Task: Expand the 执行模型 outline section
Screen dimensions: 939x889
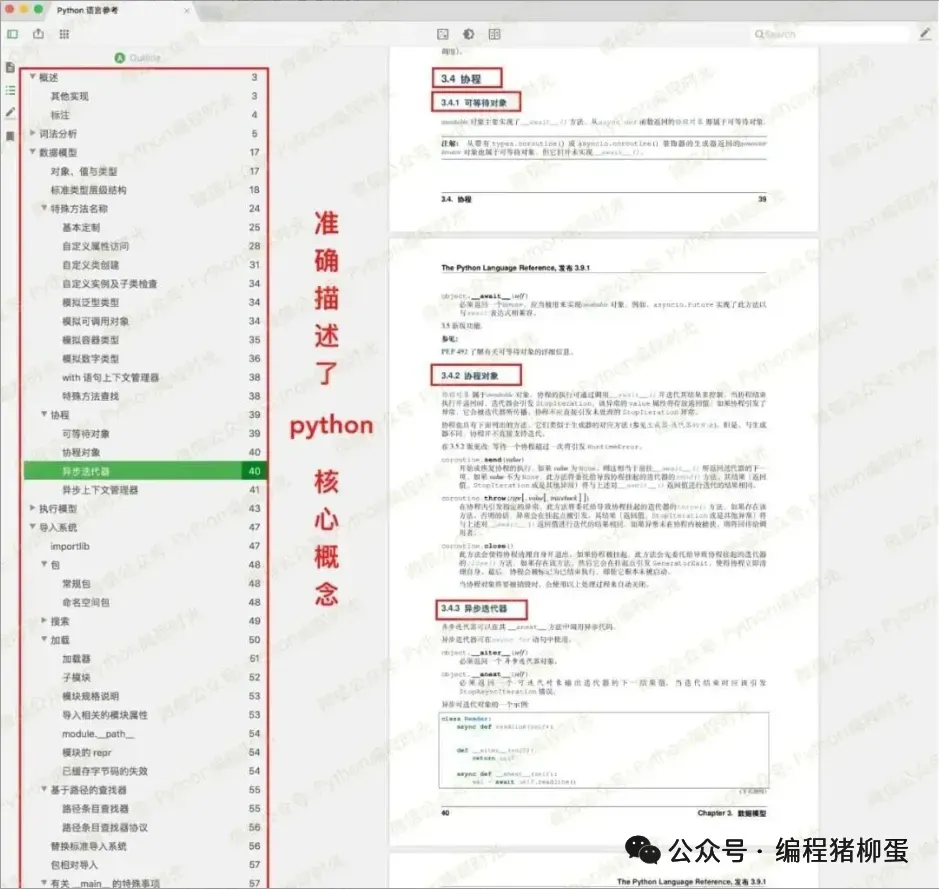Action: coord(32,508)
